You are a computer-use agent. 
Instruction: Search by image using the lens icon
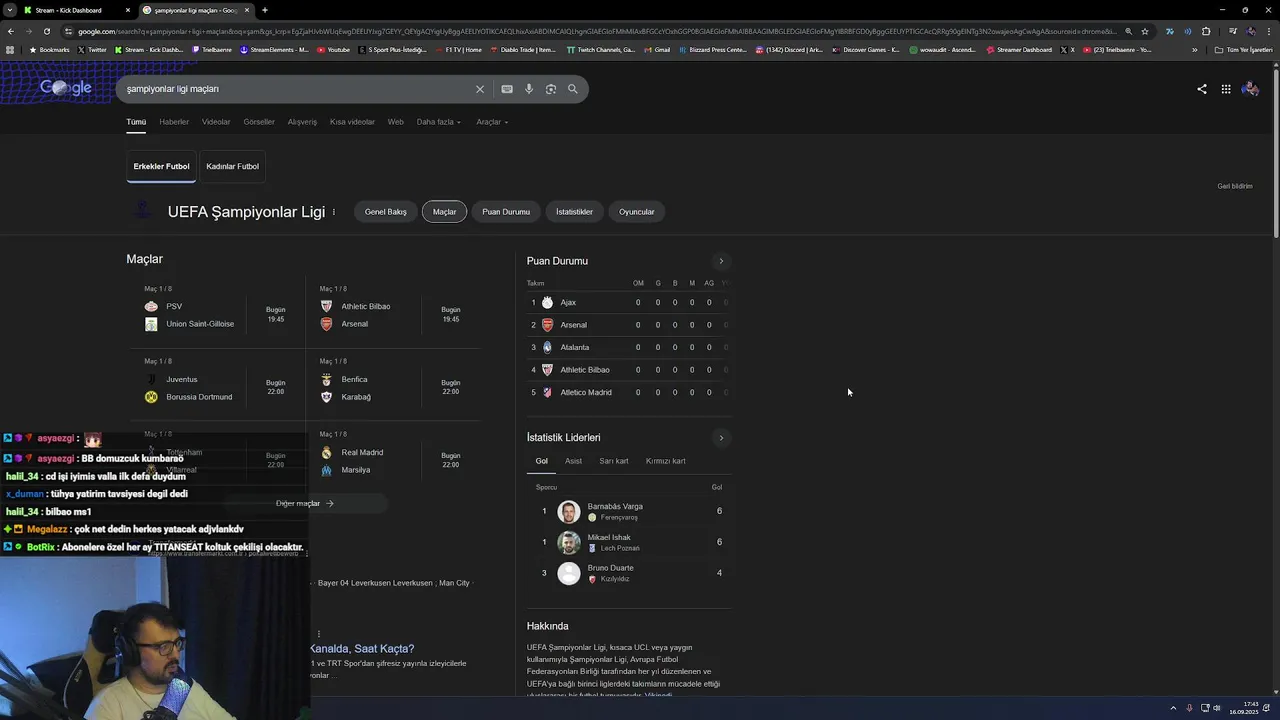[x=551, y=89]
